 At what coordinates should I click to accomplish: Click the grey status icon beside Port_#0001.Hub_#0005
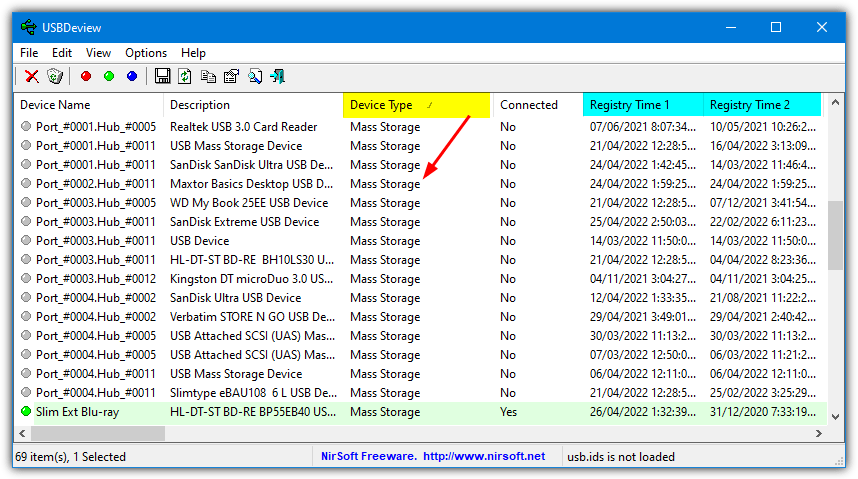point(26,126)
